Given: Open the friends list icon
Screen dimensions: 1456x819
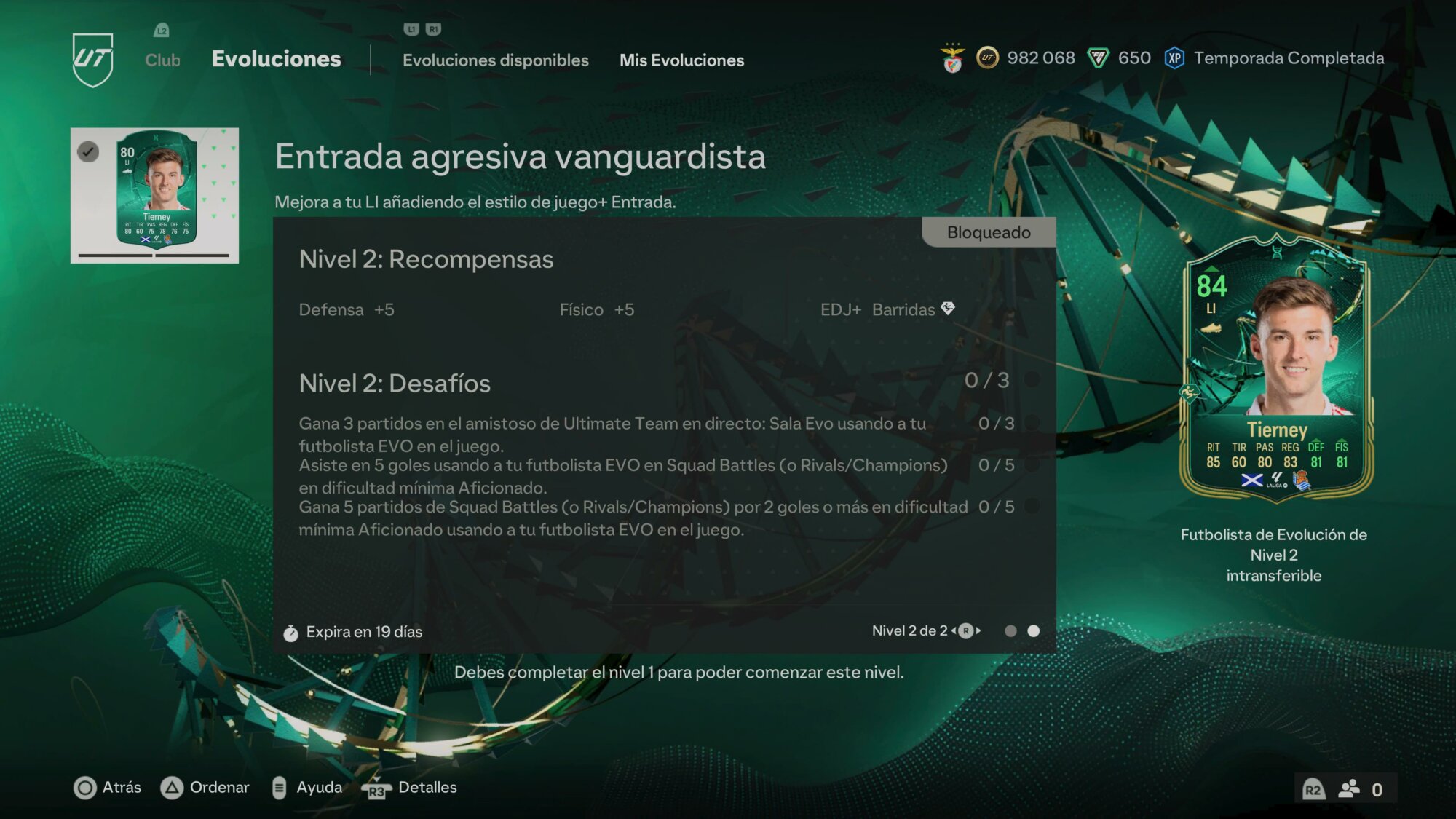Looking at the screenshot, I should point(1349,788).
